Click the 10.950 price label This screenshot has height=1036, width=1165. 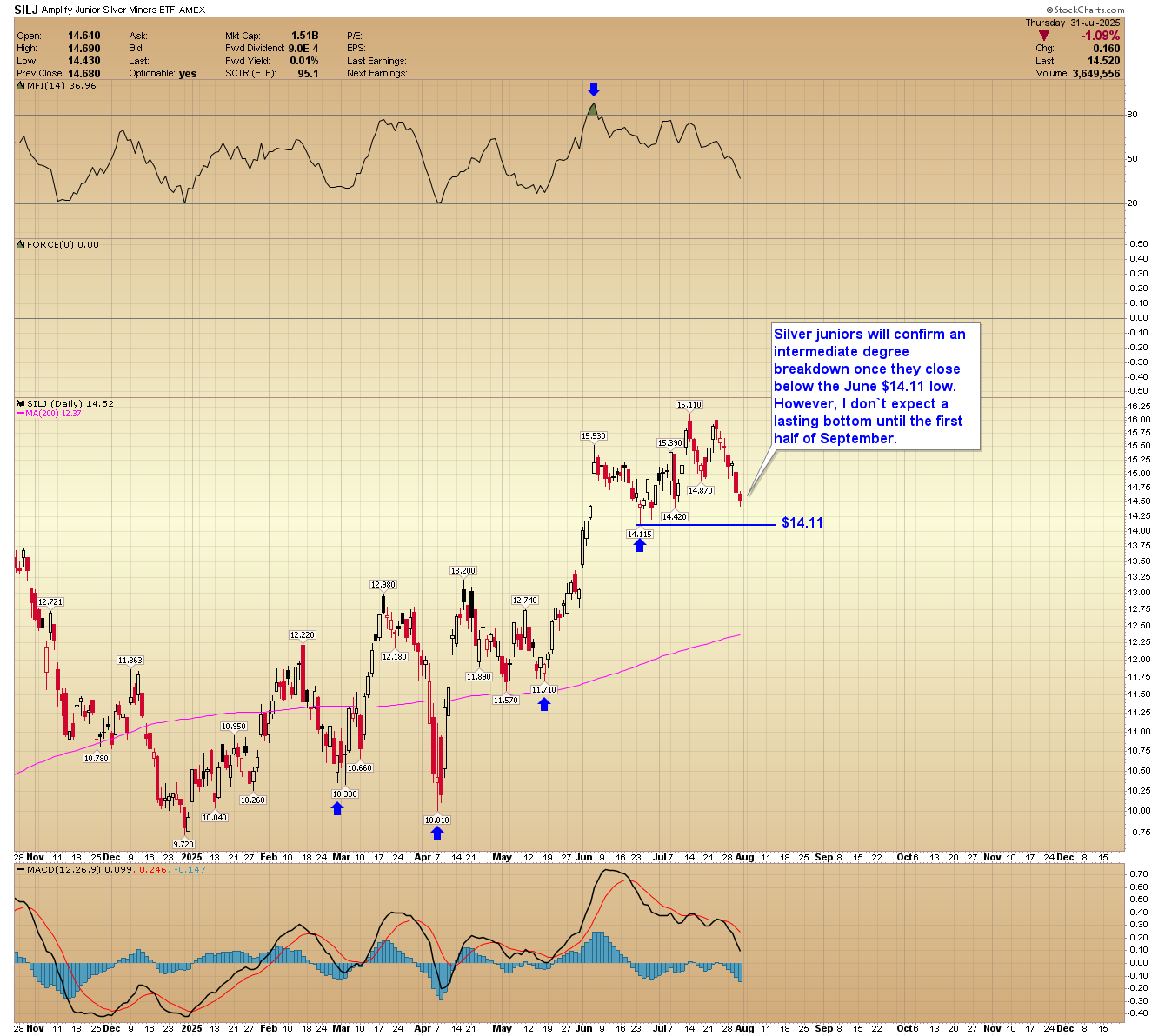tap(234, 727)
